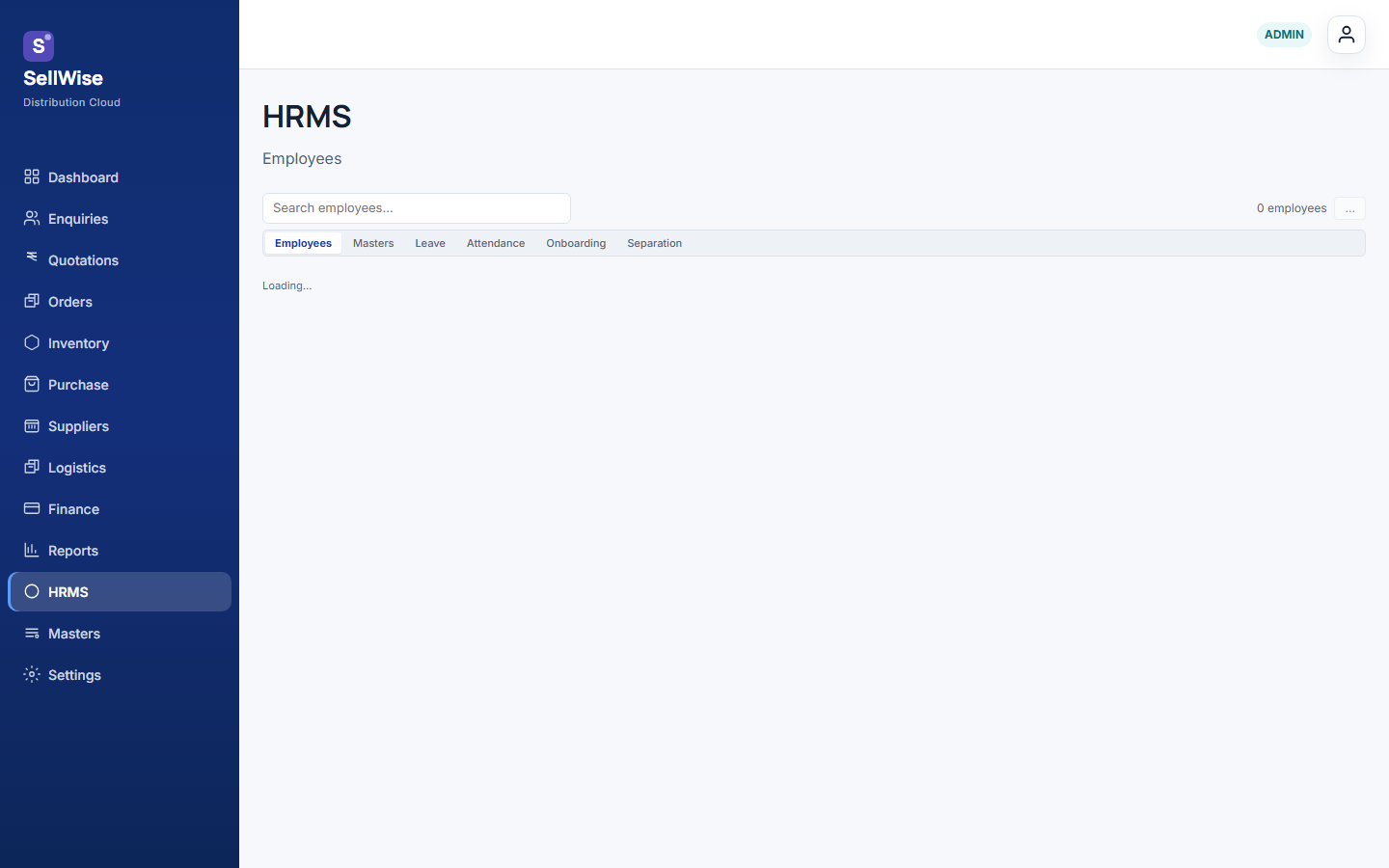Open Logistics from sidebar
This screenshot has width=1389, height=868.
click(x=120, y=468)
